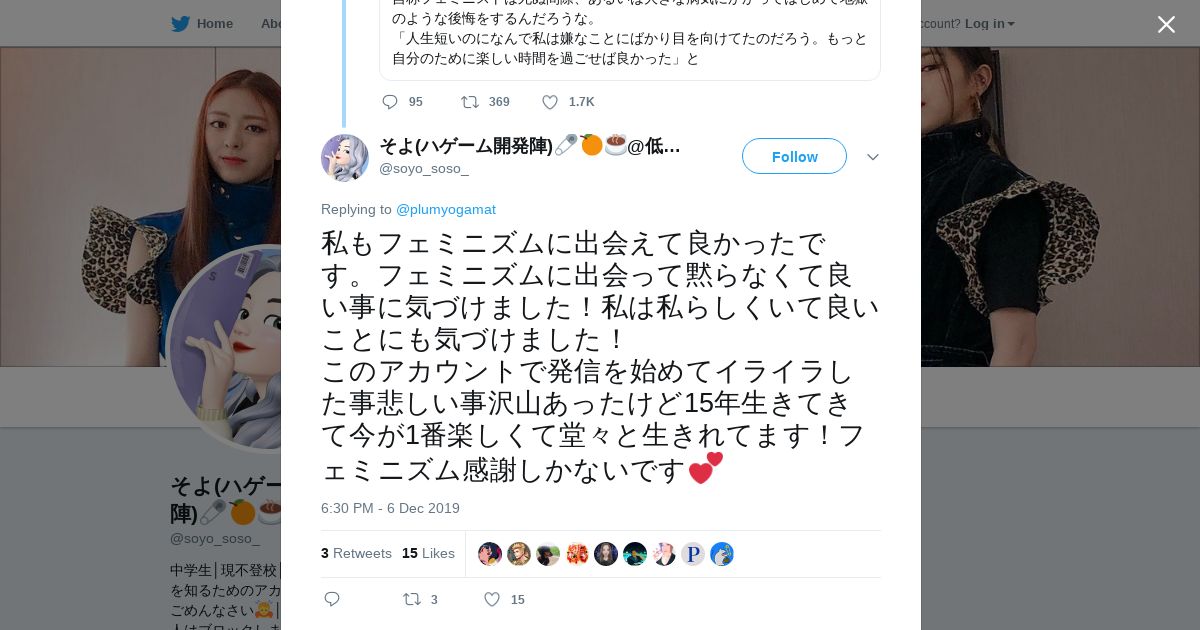Screen dimensions: 1200x630
Task: Open the Log in dropdown
Action: 989,23
